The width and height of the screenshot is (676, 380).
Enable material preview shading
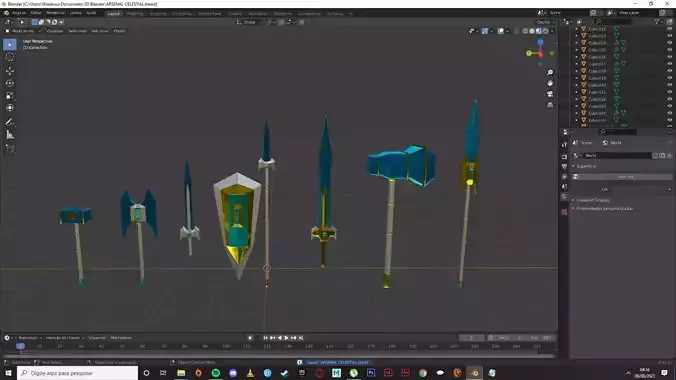[539, 31]
